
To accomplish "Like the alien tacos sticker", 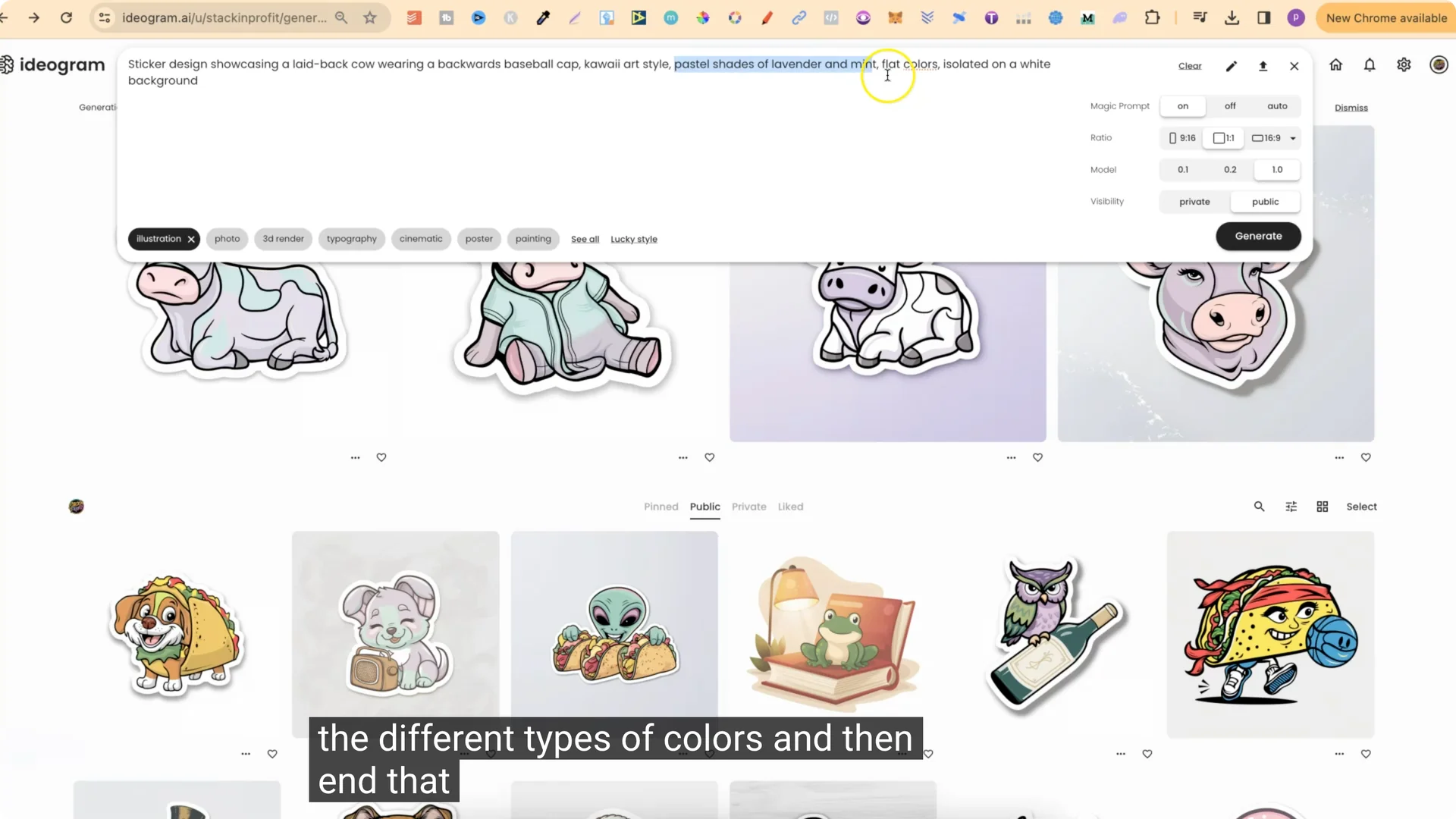I will point(709,754).
